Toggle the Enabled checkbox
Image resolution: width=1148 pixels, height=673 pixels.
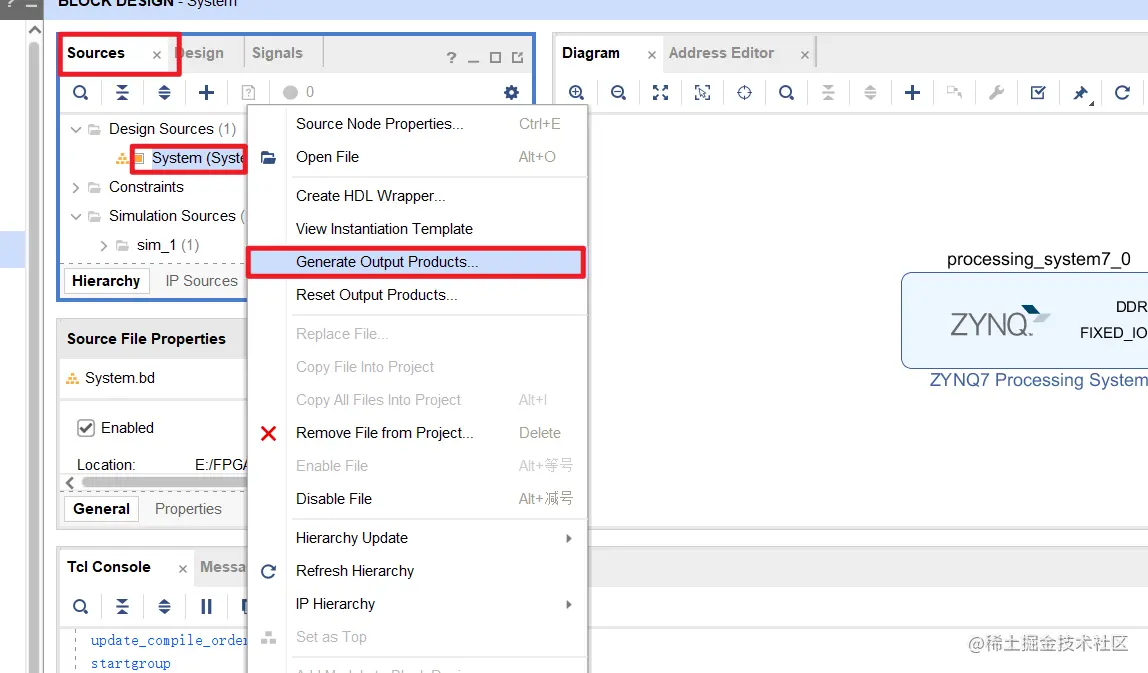86,428
